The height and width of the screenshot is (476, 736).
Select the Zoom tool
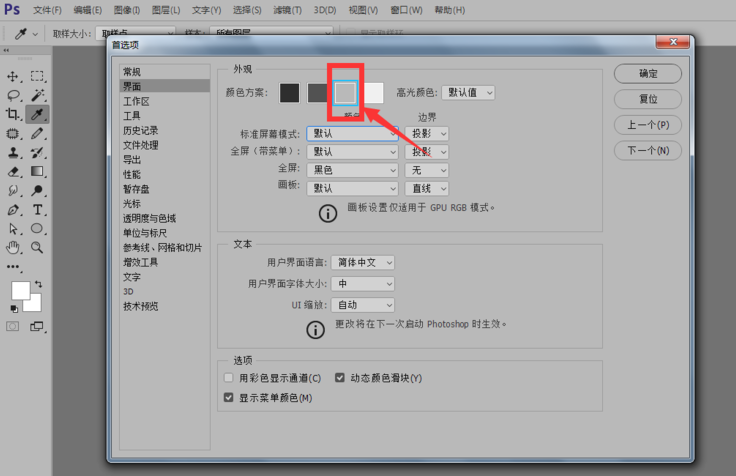tap(37, 247)
